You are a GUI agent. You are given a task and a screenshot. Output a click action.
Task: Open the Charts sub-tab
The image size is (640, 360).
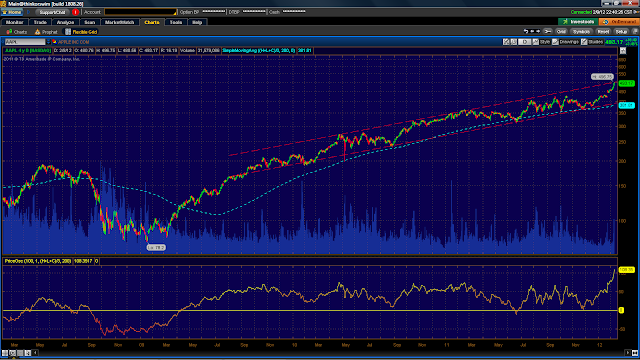tap(17, 32)
